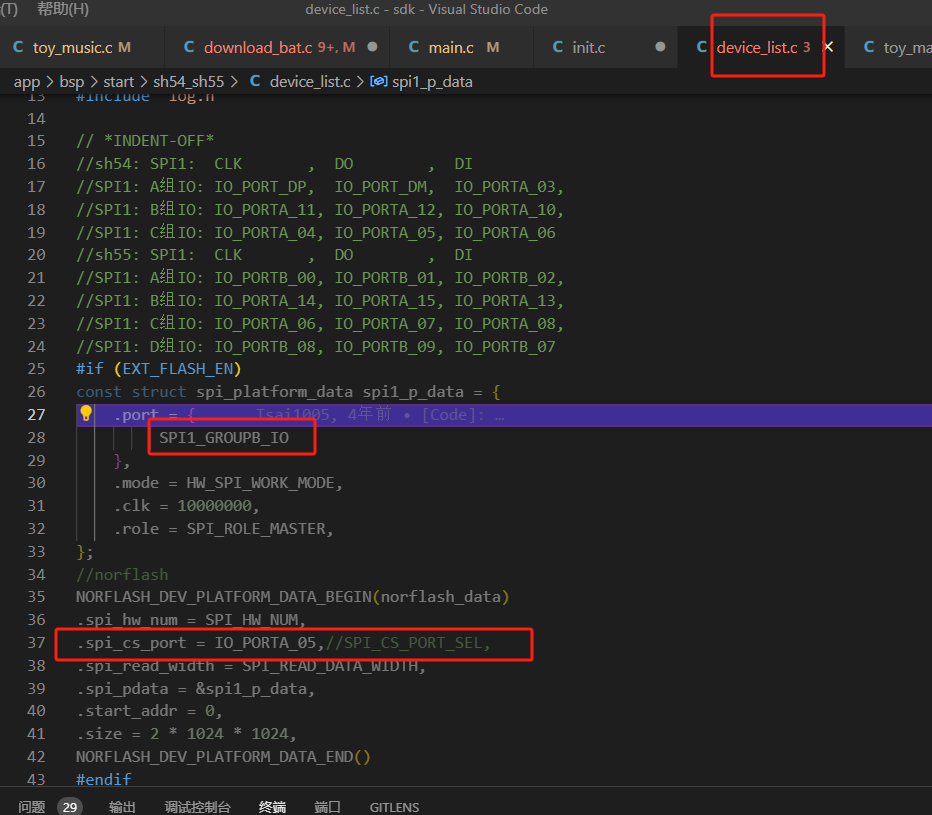Click the spi1_p_data symbol icon in breadcrumb

379,81
